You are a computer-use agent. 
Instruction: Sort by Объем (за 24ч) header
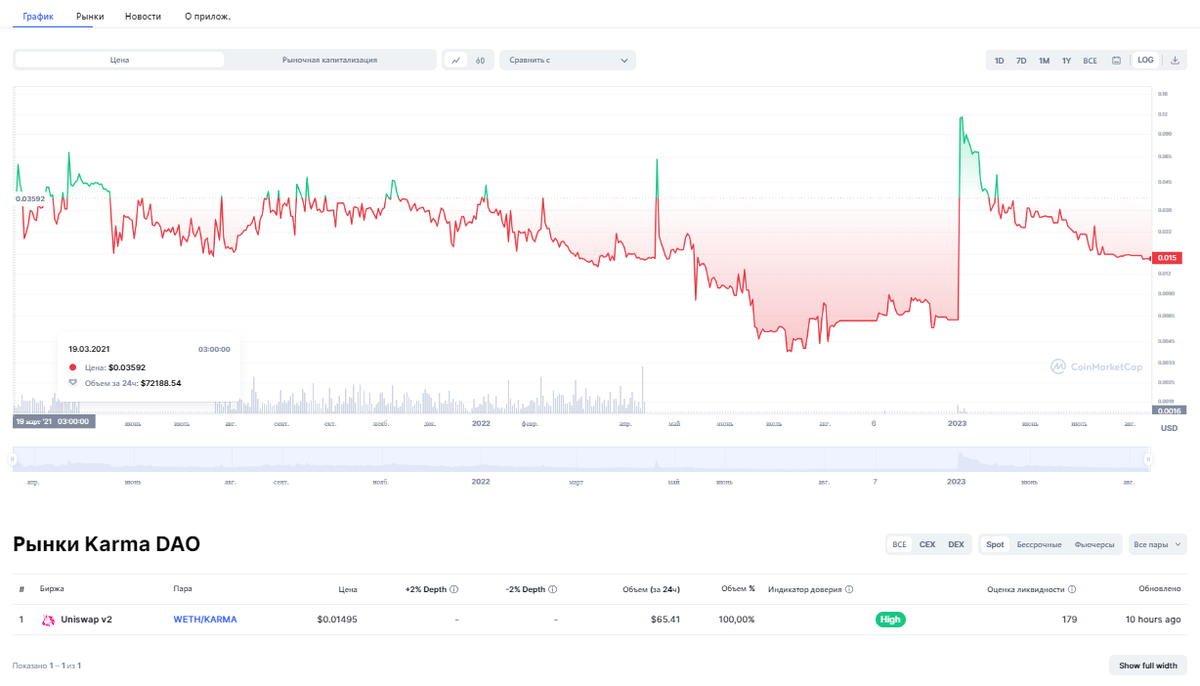[x=651, y=590]
